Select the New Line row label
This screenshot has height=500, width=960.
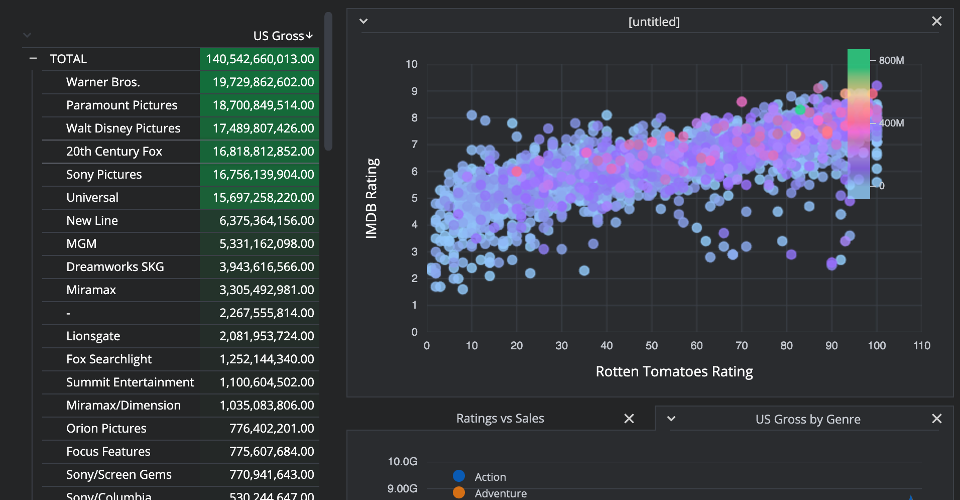click(x=92, y=221)
